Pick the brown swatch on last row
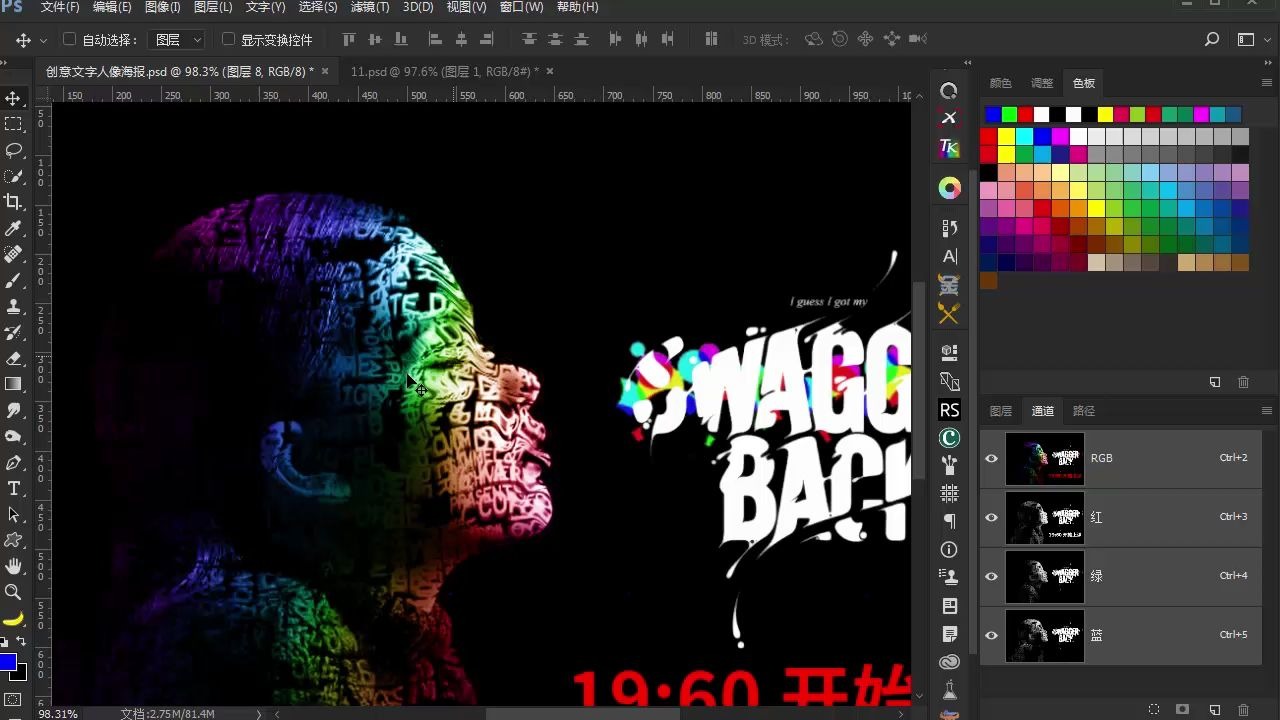This screenshot has height=720, width=1280. pyautogui.click(x=989, y=281)
